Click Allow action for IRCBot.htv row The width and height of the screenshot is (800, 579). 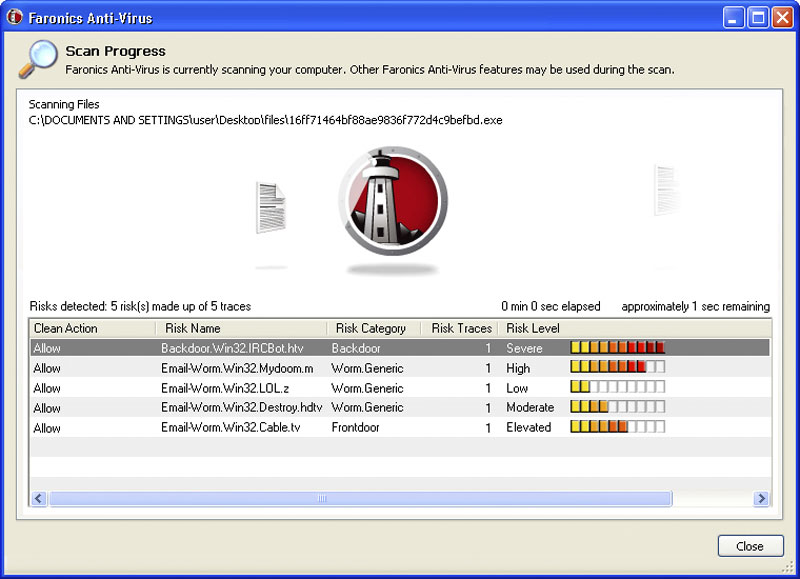[x=47, y=348]
